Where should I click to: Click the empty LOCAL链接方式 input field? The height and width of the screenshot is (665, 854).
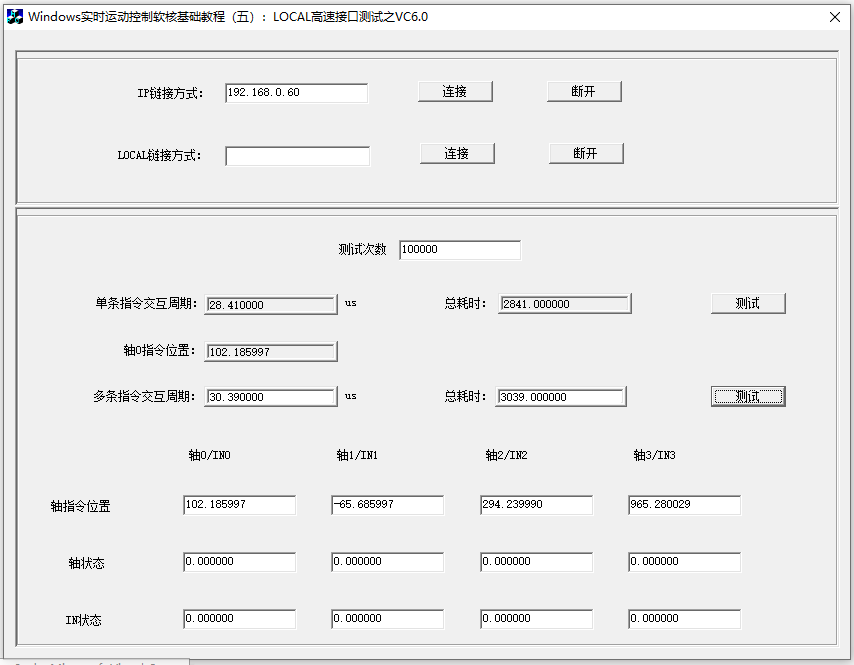(x=296, y=156)
